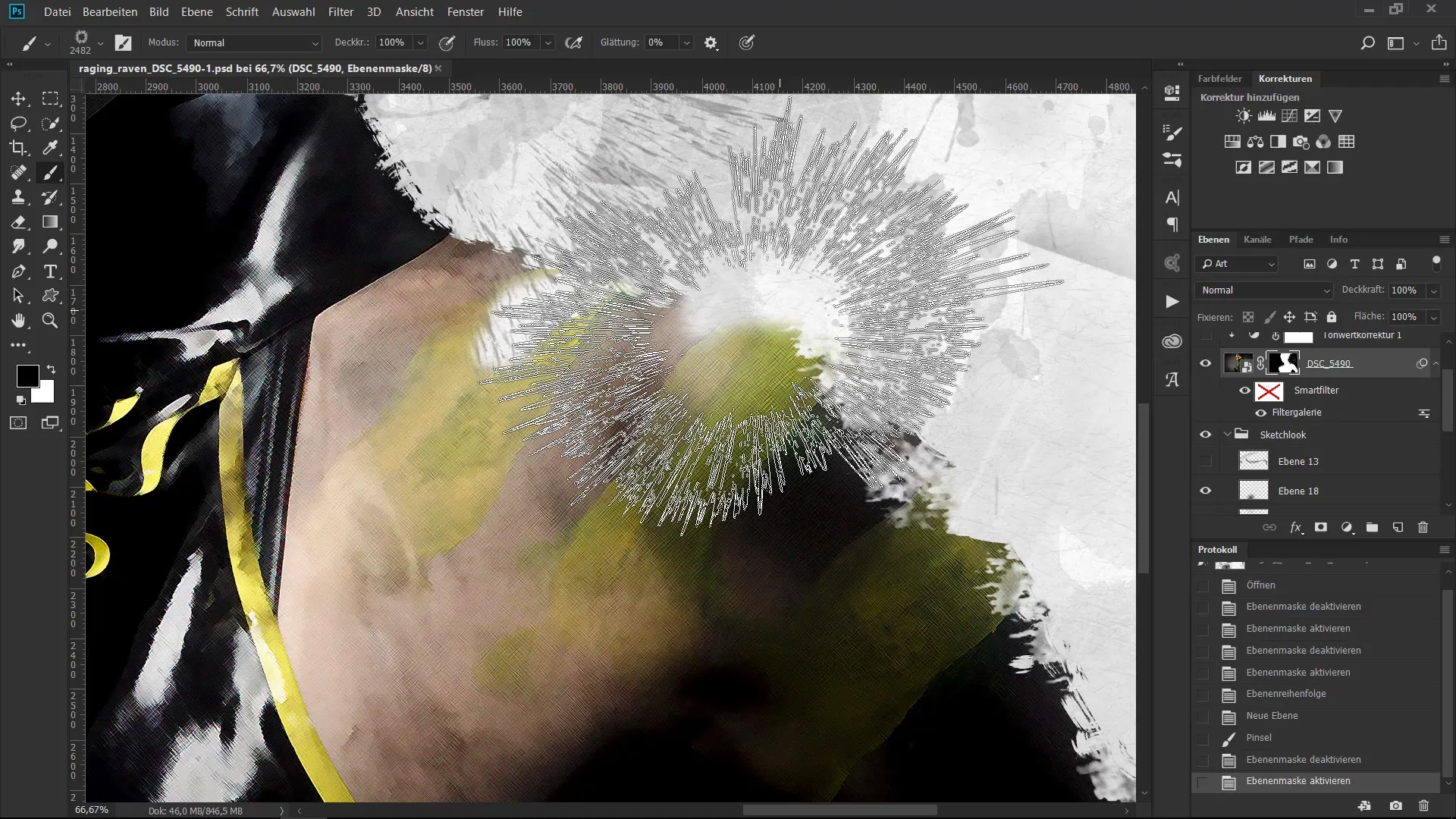1456x819 pixels.
Task: Select the Eyedropper tool
Action: coord(50,148)
